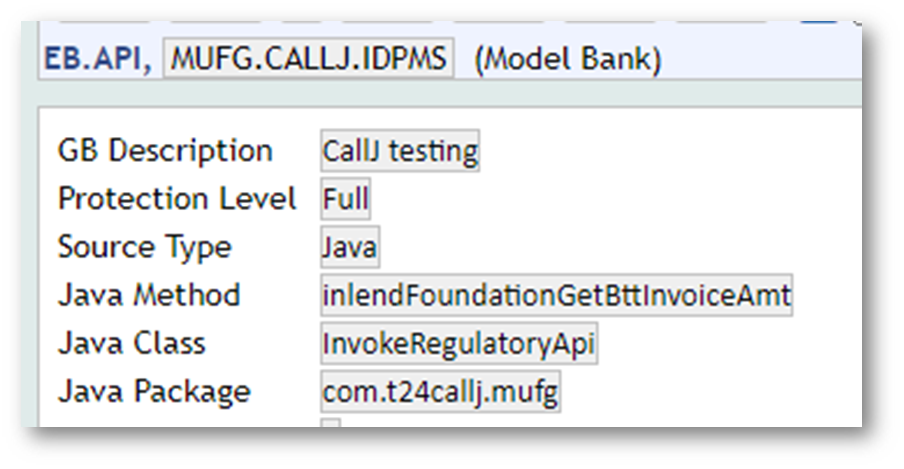
Task: Toggle the checkbox below Java Package field
Action: pyautogui.click(x=330, y=424)
